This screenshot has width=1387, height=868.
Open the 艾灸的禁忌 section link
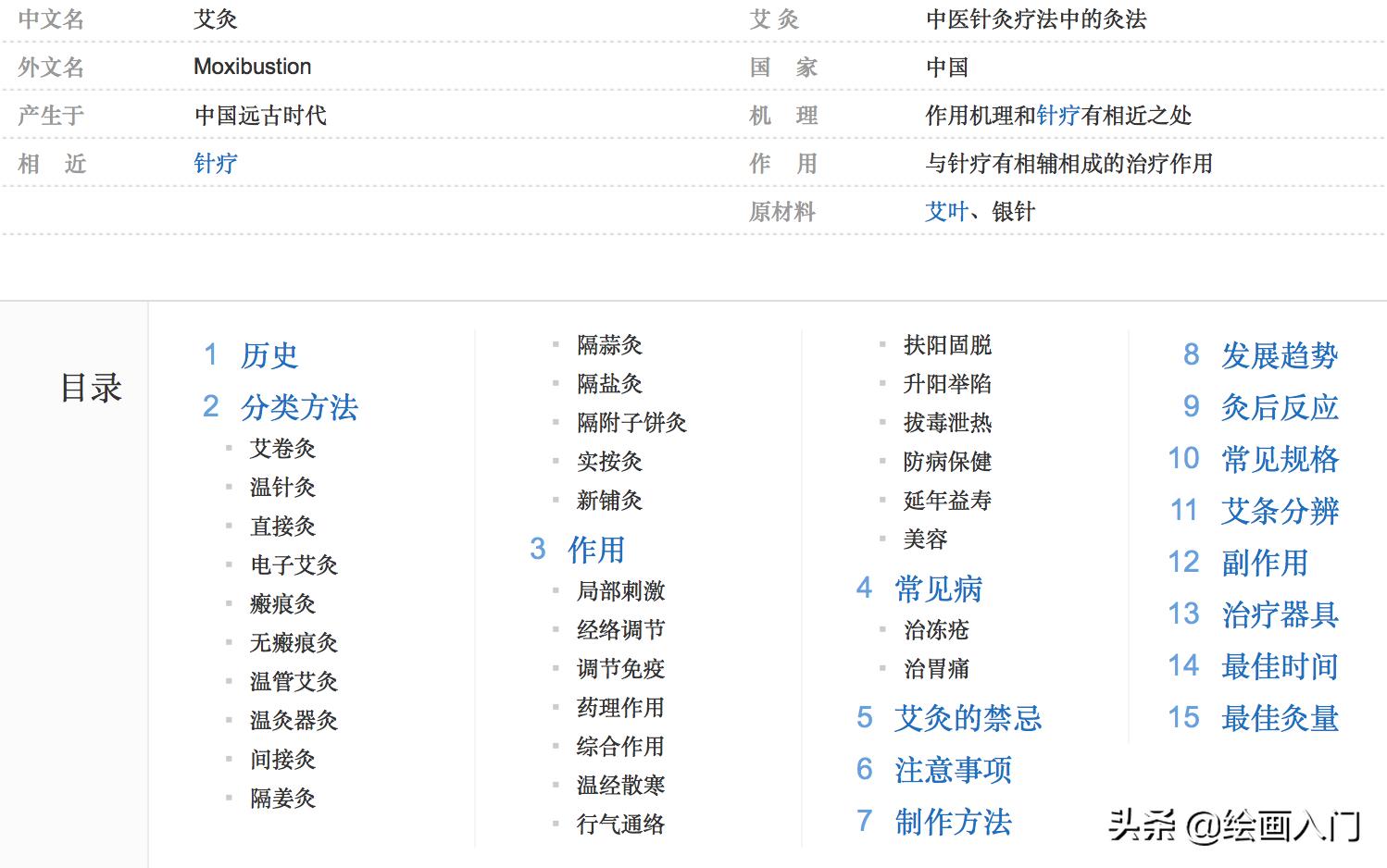coord(968,718)
